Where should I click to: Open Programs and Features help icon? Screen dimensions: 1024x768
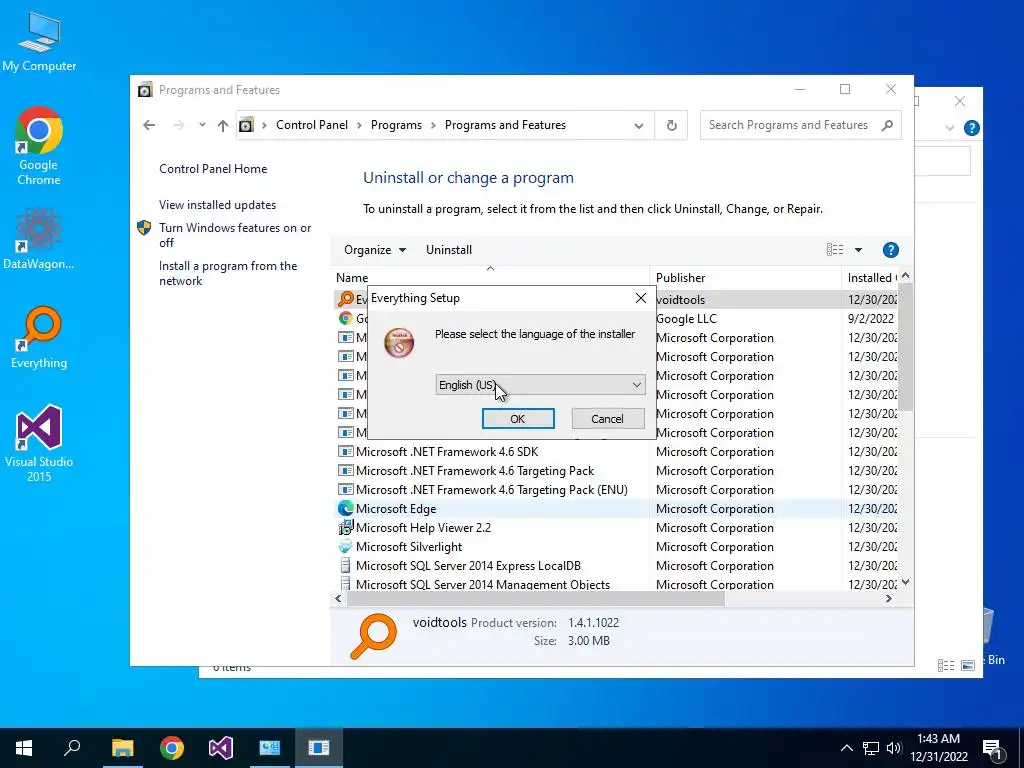tap(890, 250)
